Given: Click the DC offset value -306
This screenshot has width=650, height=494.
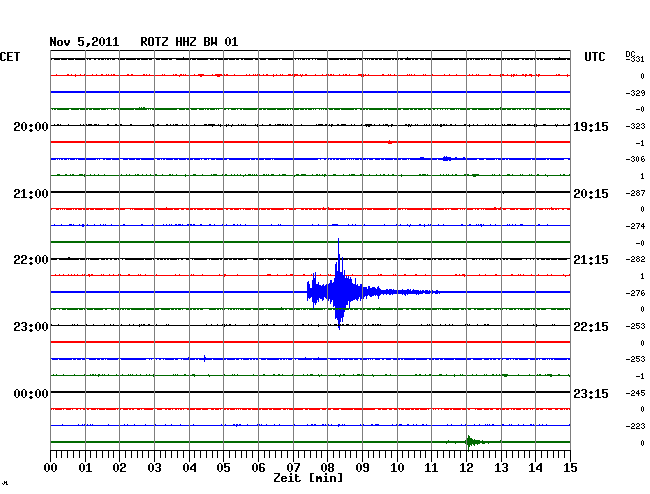Looking at the screenshot, I should 635,159.
